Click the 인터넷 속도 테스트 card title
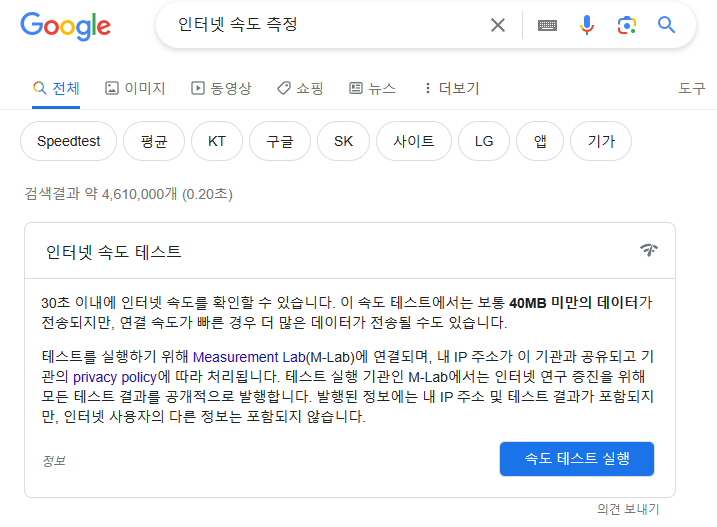This screenshot has width=717, height=527. click(x=113, y=252)
